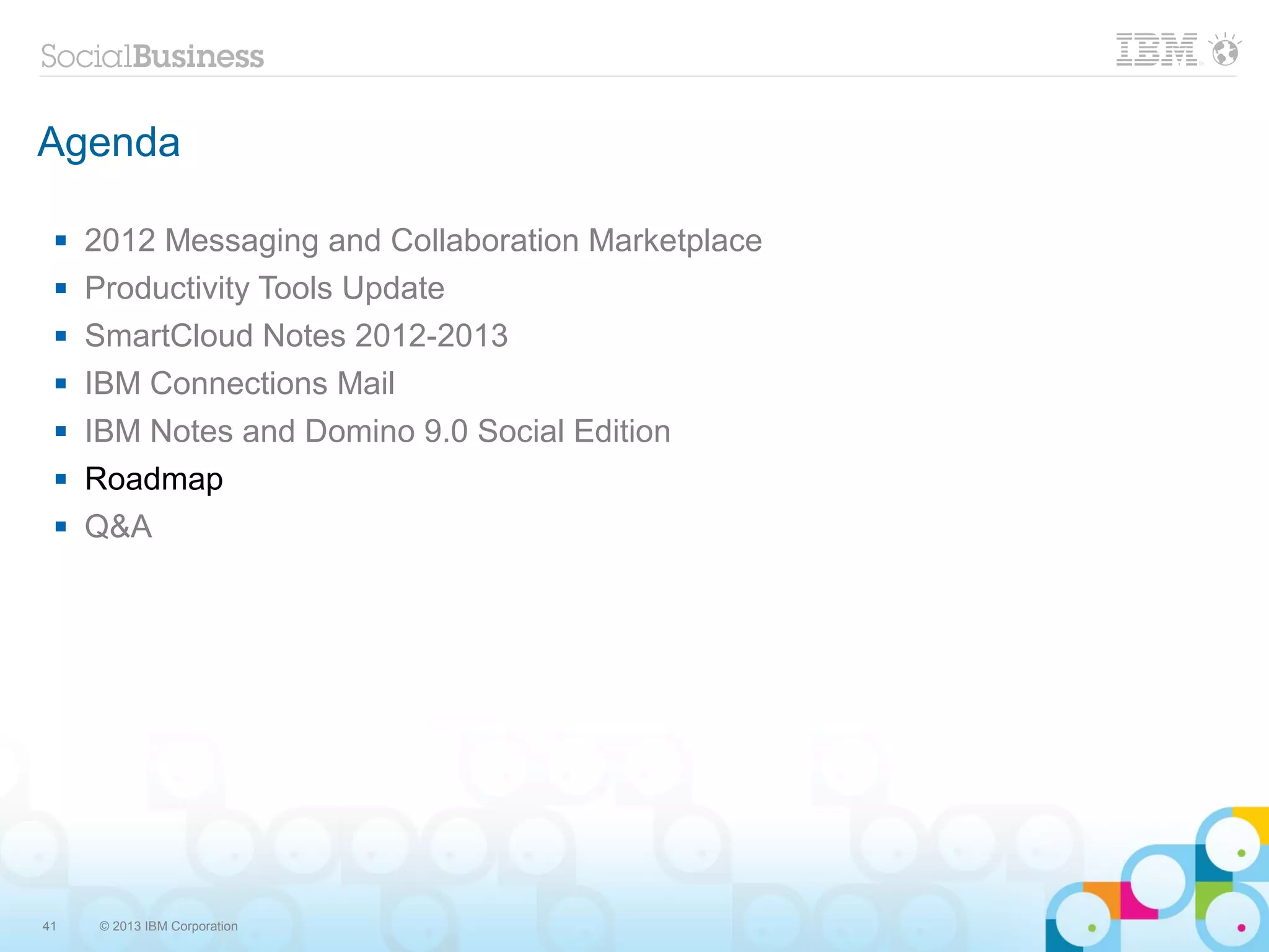
Task: Select 'IBM Notes and Domino 9.0 Social Edition'
Action: [x=377, y=431]
